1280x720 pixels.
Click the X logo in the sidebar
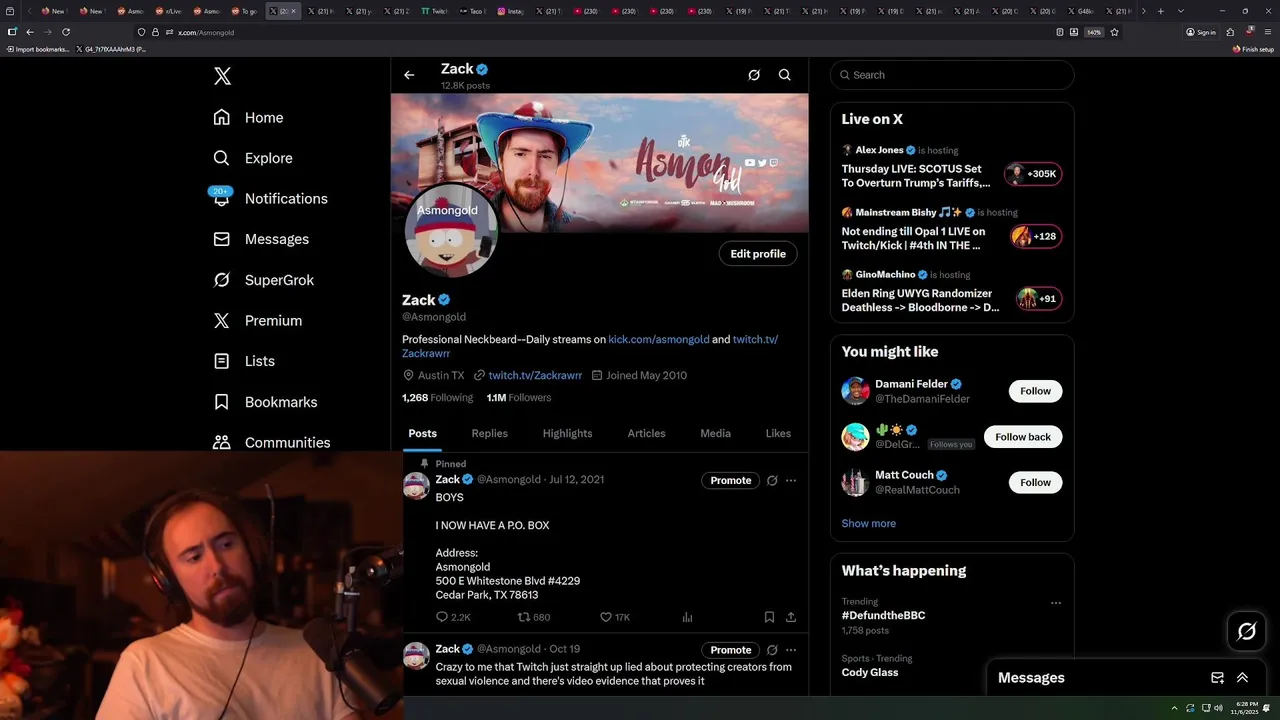tap(222, 76)
